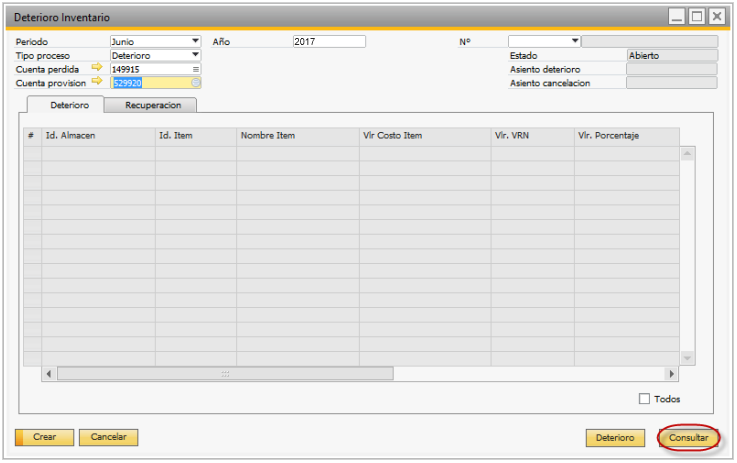Viewport: 737px width, 463px height.
Task: Click the Cuenta provision yellow link arrow
Action: click(x=97, y=83)
